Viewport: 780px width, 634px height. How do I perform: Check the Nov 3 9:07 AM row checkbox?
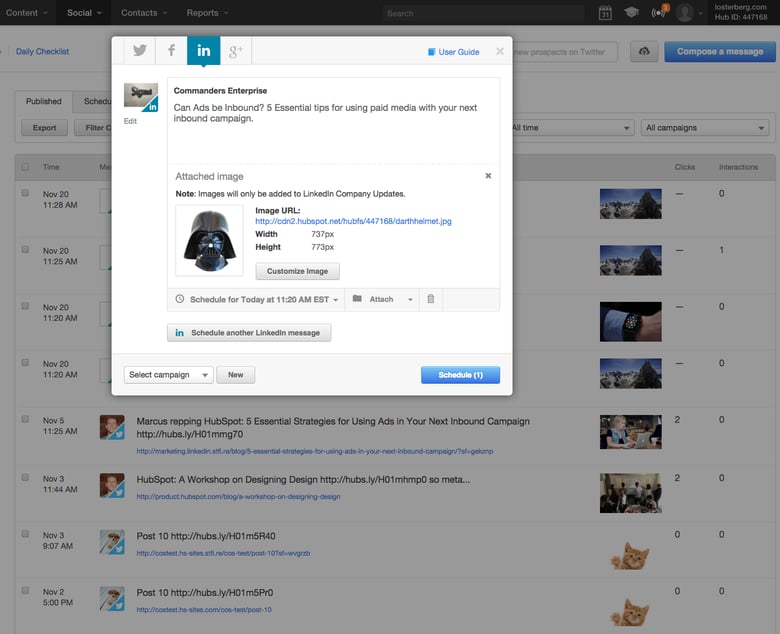[x=25, y=534]
